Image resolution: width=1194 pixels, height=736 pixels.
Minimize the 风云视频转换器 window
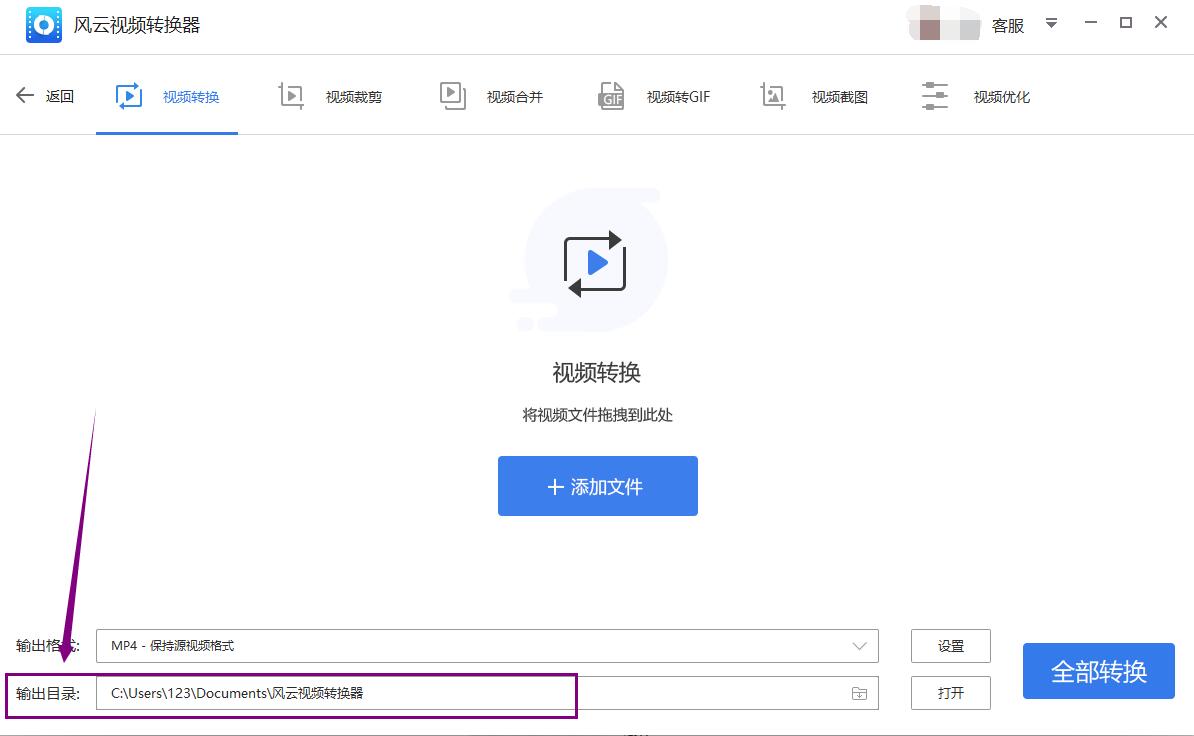(x=1091, y=23)
